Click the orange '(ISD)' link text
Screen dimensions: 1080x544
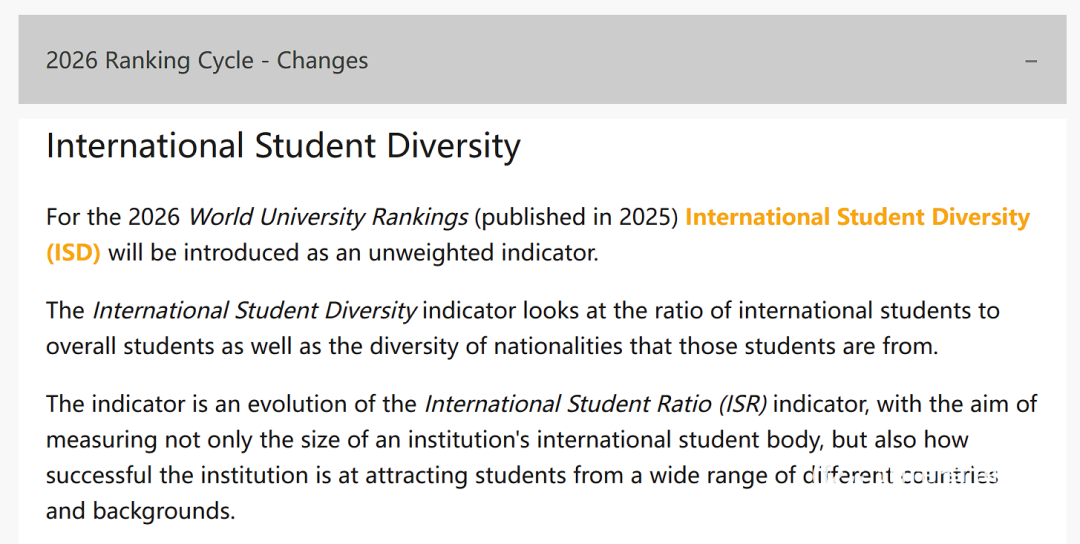tap(73, 253)
